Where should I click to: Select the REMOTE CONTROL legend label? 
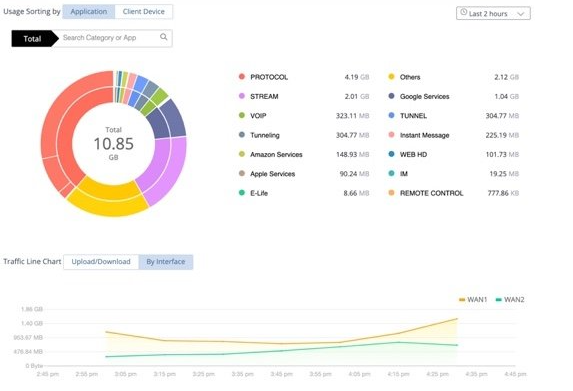coord(432,193)
